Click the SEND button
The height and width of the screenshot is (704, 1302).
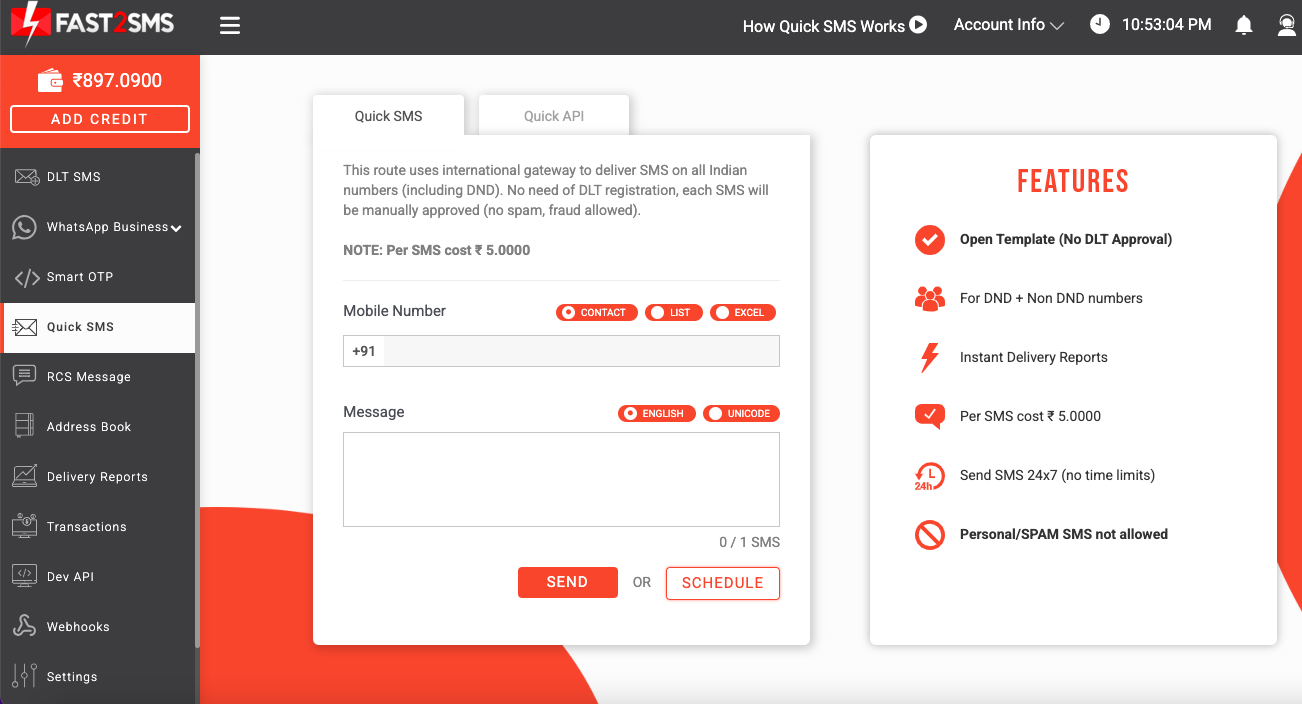pos(568,582)
